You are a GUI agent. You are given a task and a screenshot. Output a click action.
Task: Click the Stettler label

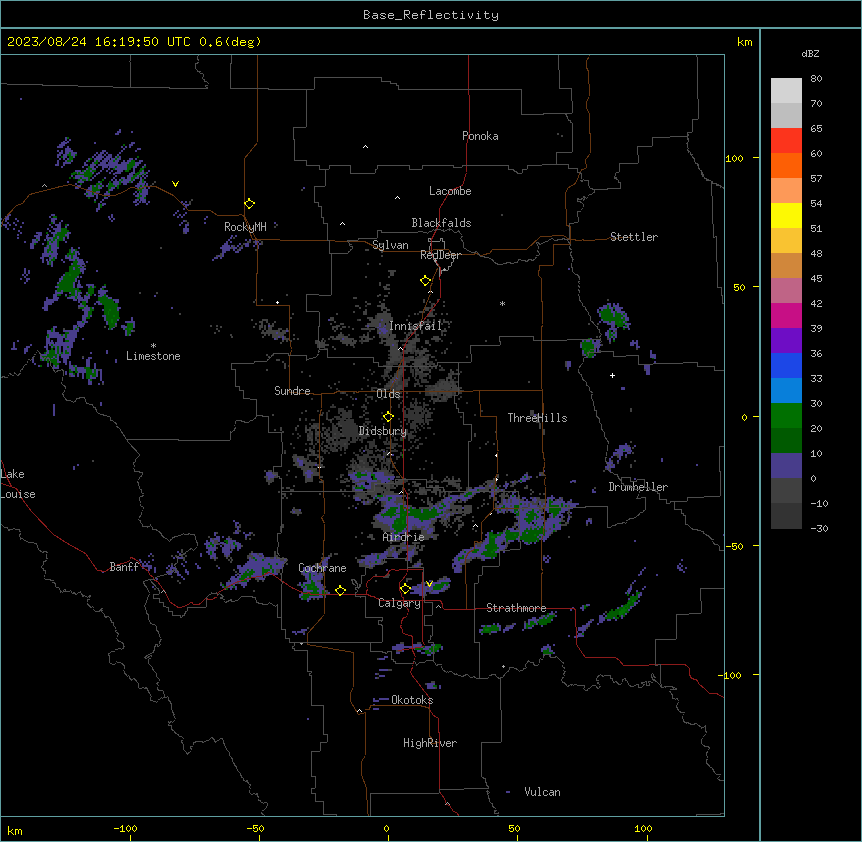pos(634,237)
